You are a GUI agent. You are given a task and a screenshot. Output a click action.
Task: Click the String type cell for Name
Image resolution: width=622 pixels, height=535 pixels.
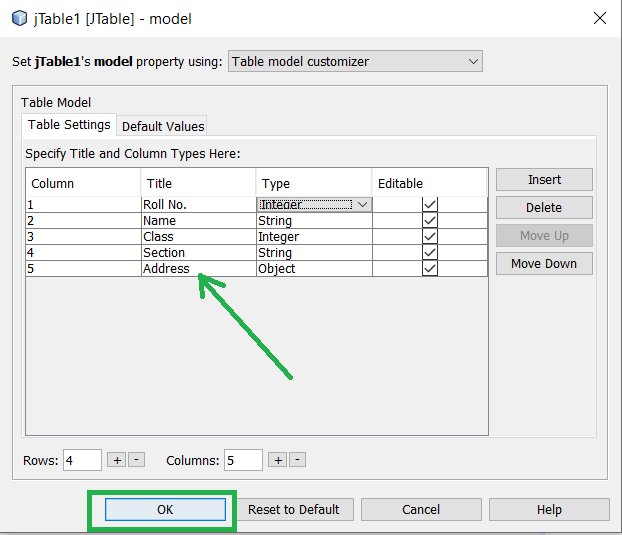coord(314,221)
